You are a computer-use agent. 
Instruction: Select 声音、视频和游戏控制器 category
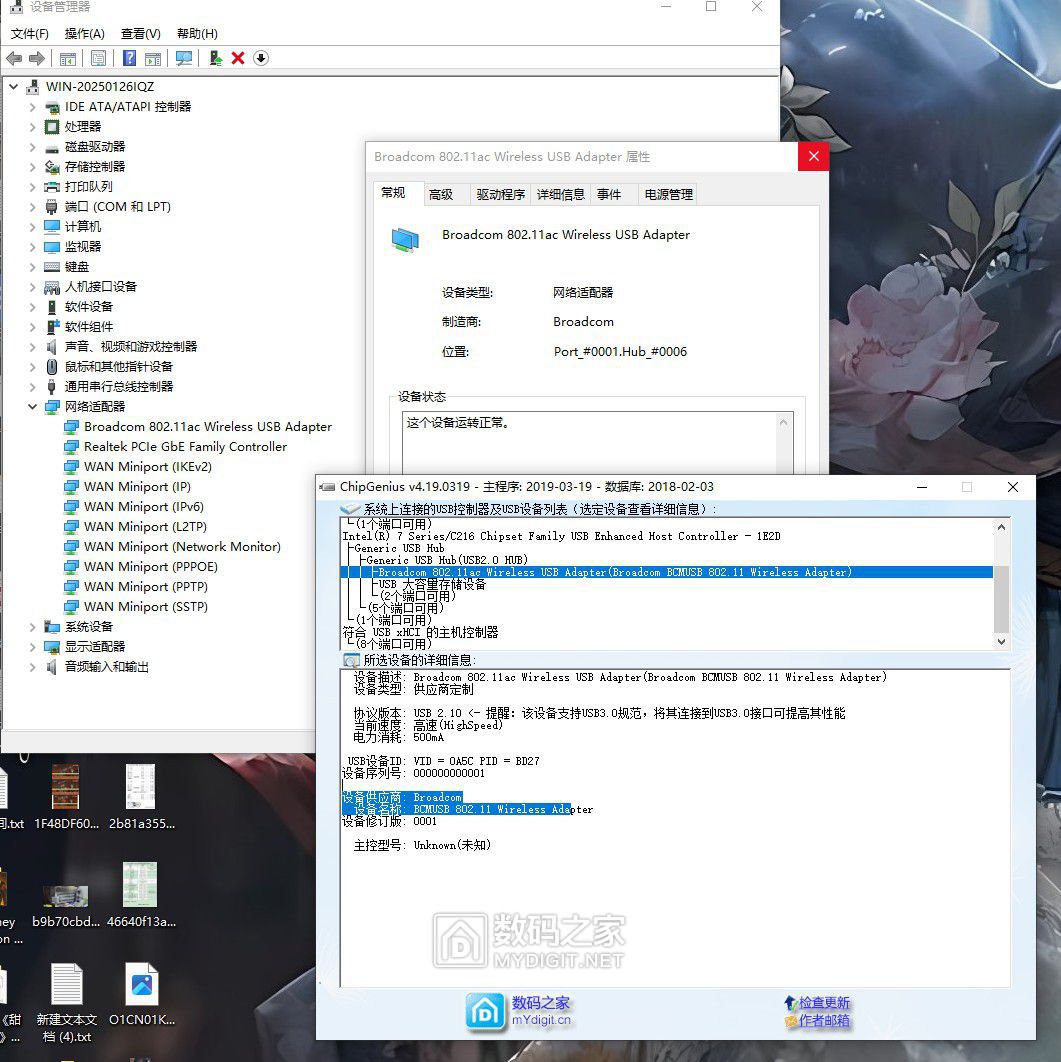click(130, 347)
